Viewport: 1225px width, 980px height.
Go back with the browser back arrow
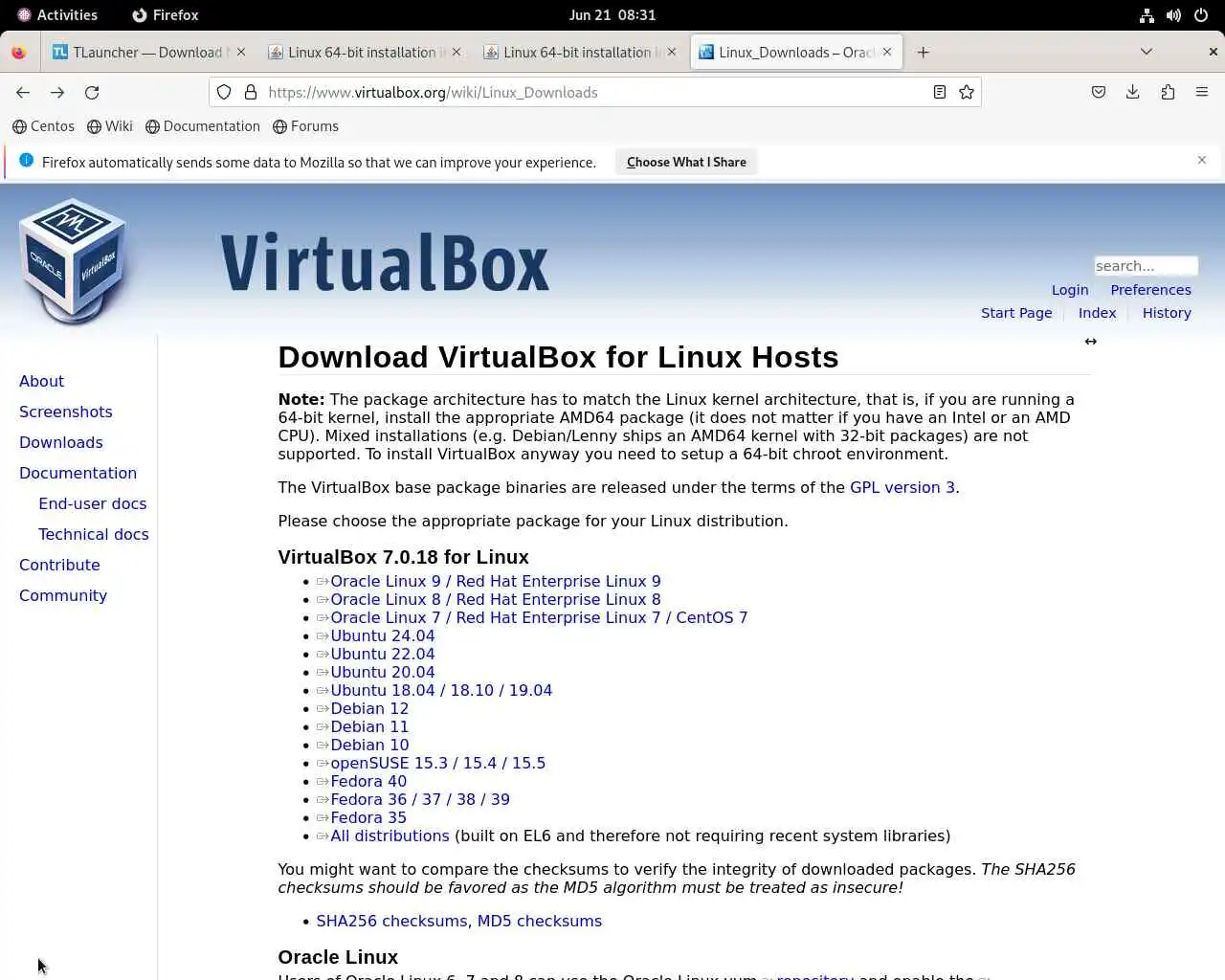point(23,92)
